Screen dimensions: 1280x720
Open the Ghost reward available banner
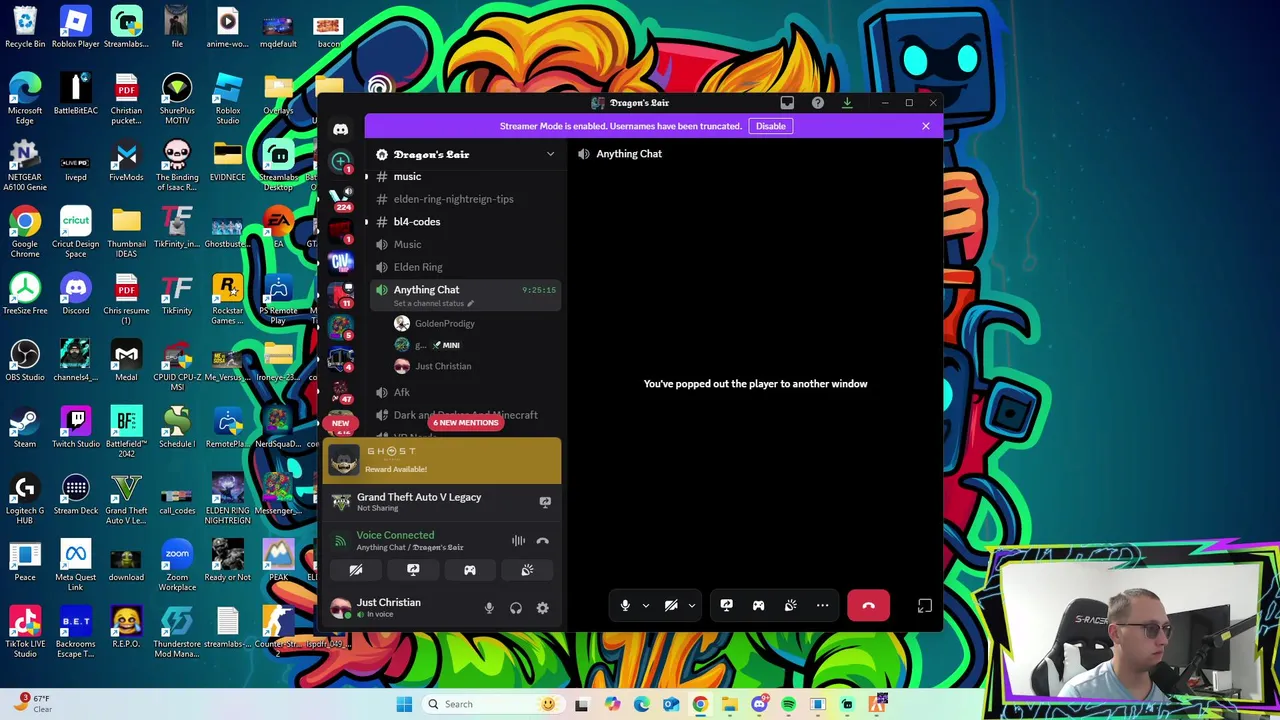(442, 460)
